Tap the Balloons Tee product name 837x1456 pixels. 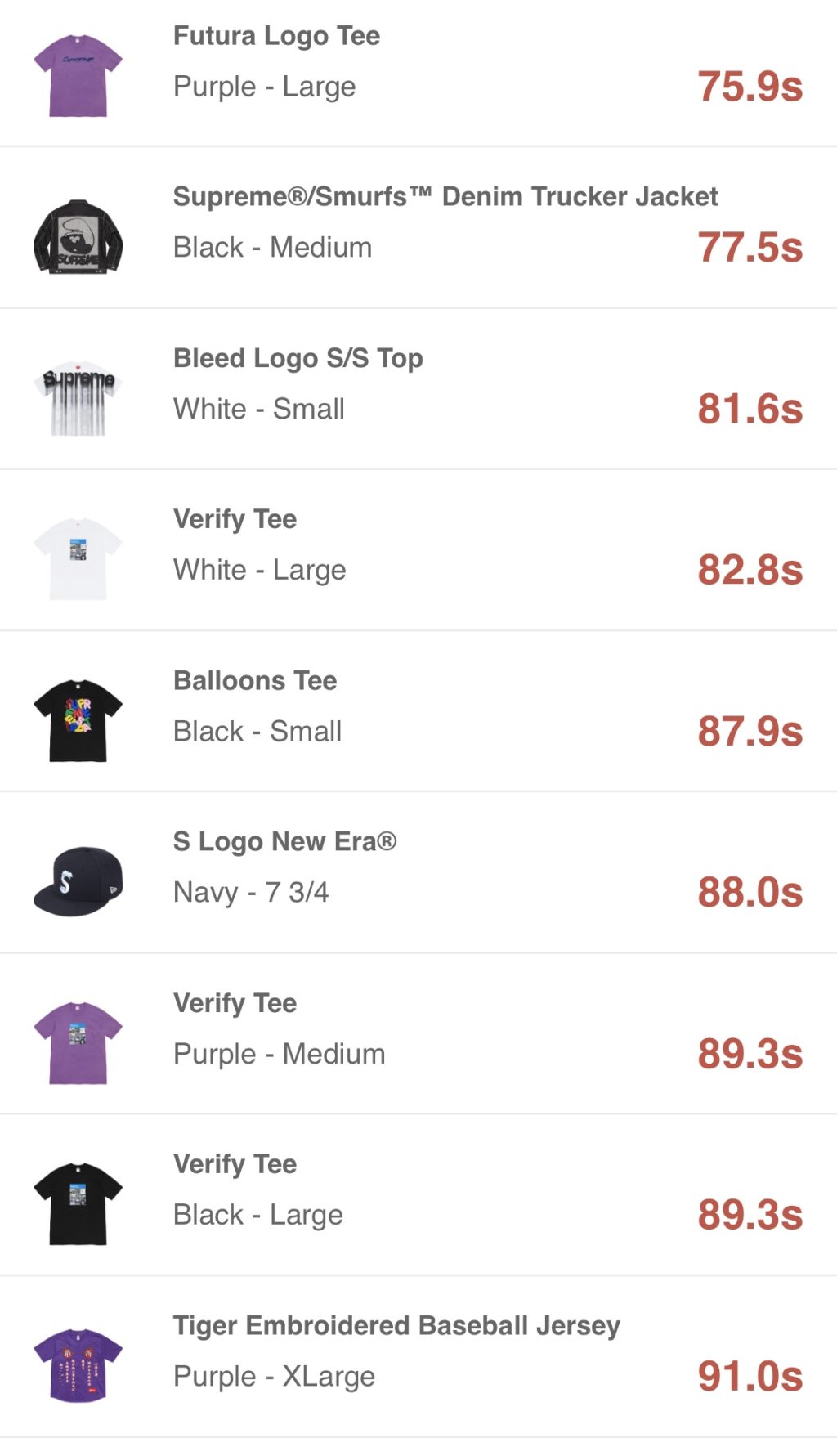click(x=255, y=680)
